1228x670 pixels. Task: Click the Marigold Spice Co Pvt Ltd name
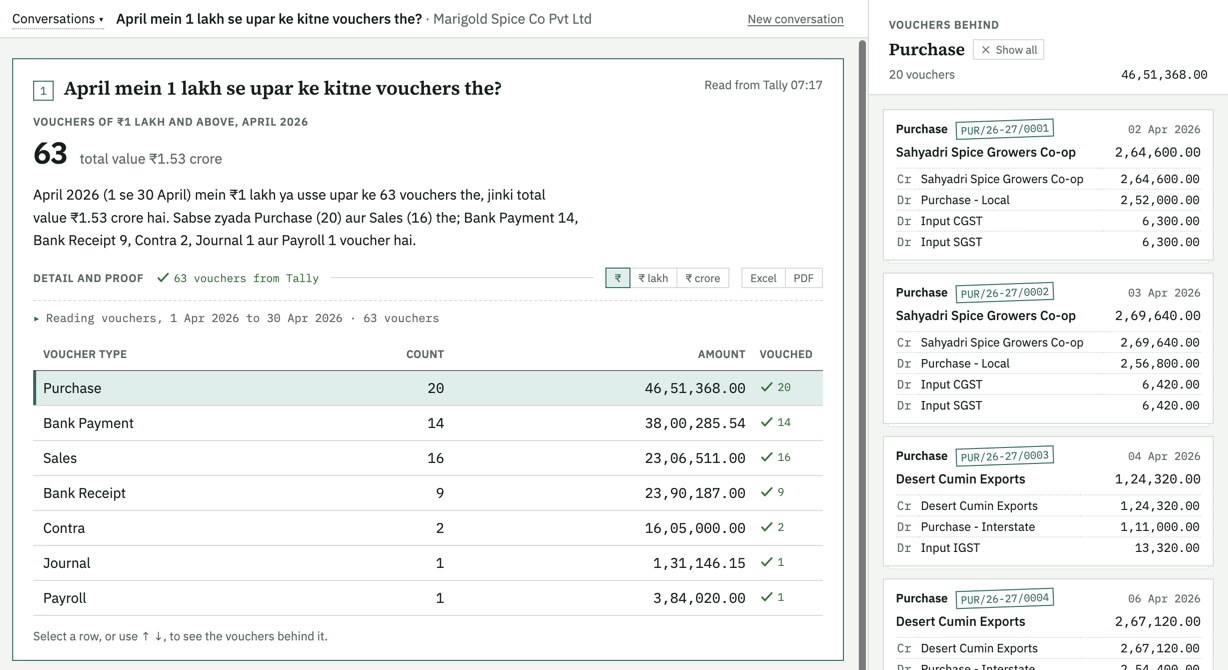tap(512, 19)
